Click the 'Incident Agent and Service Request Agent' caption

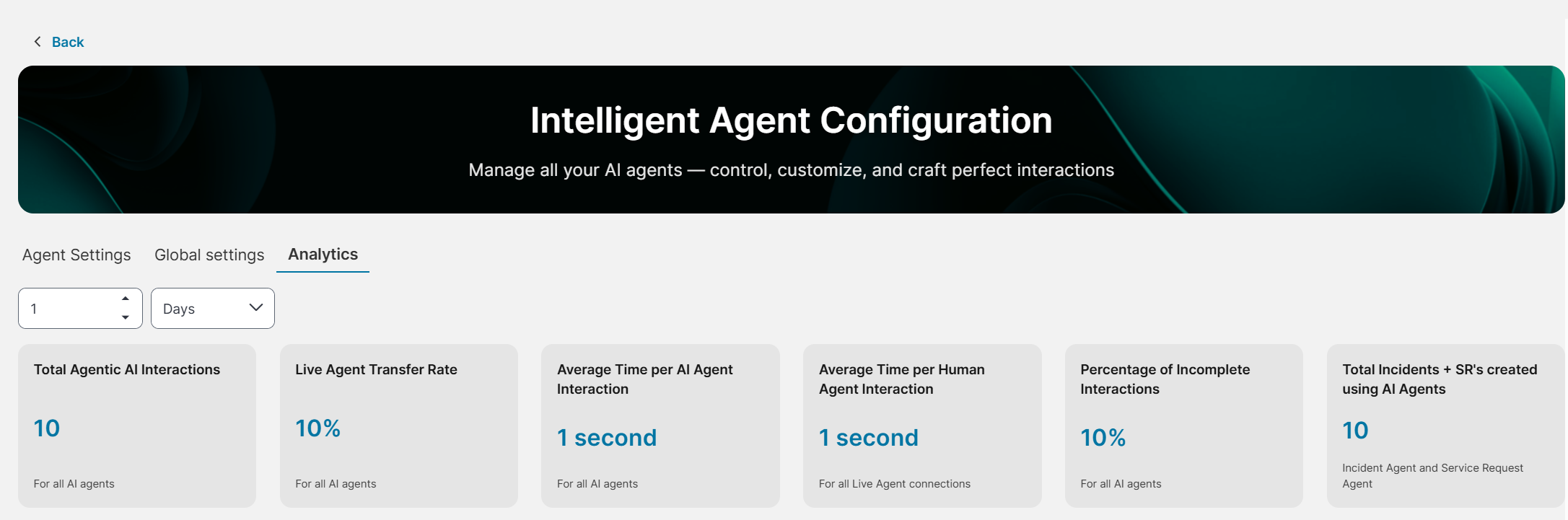click(1432, 476)
